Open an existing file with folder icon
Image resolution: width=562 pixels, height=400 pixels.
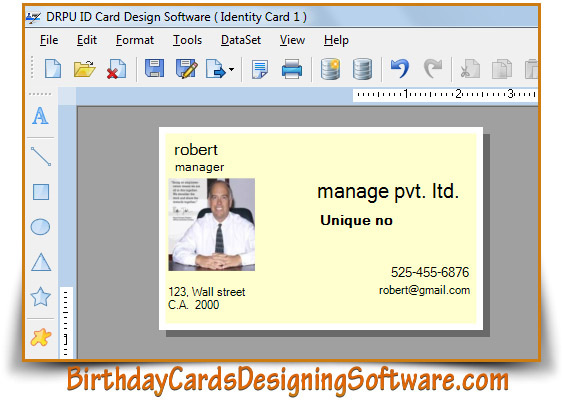(85, 68)
